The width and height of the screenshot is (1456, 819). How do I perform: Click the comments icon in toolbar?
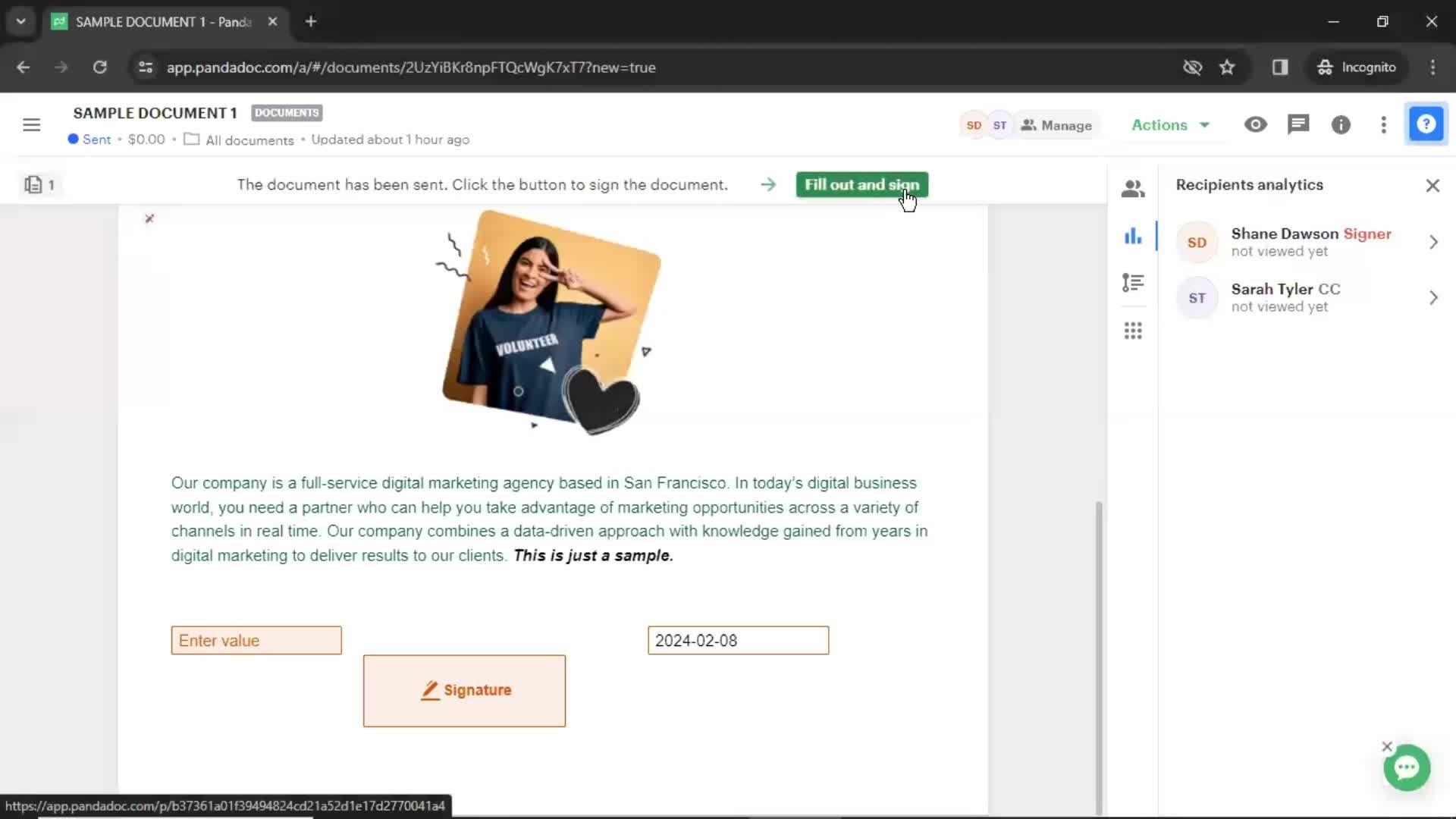pos(1299,124)
